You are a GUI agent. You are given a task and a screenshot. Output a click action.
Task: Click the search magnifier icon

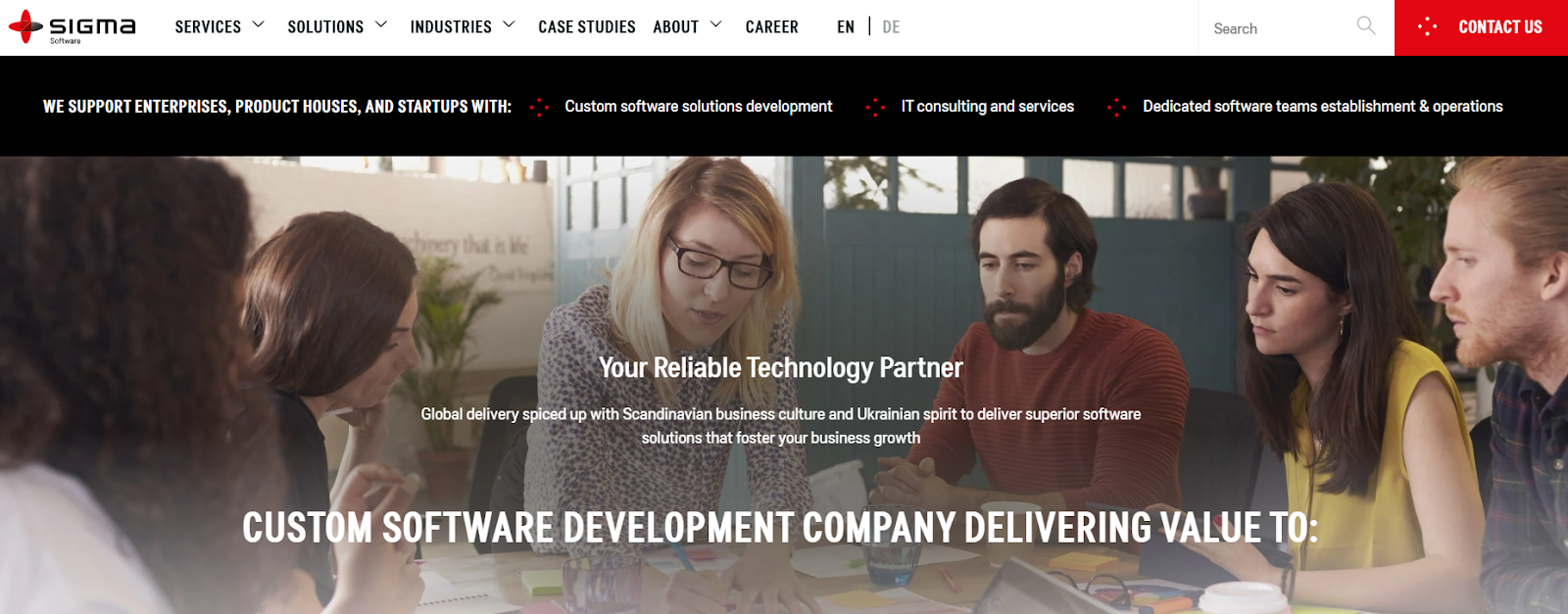tap(1366, 25)
